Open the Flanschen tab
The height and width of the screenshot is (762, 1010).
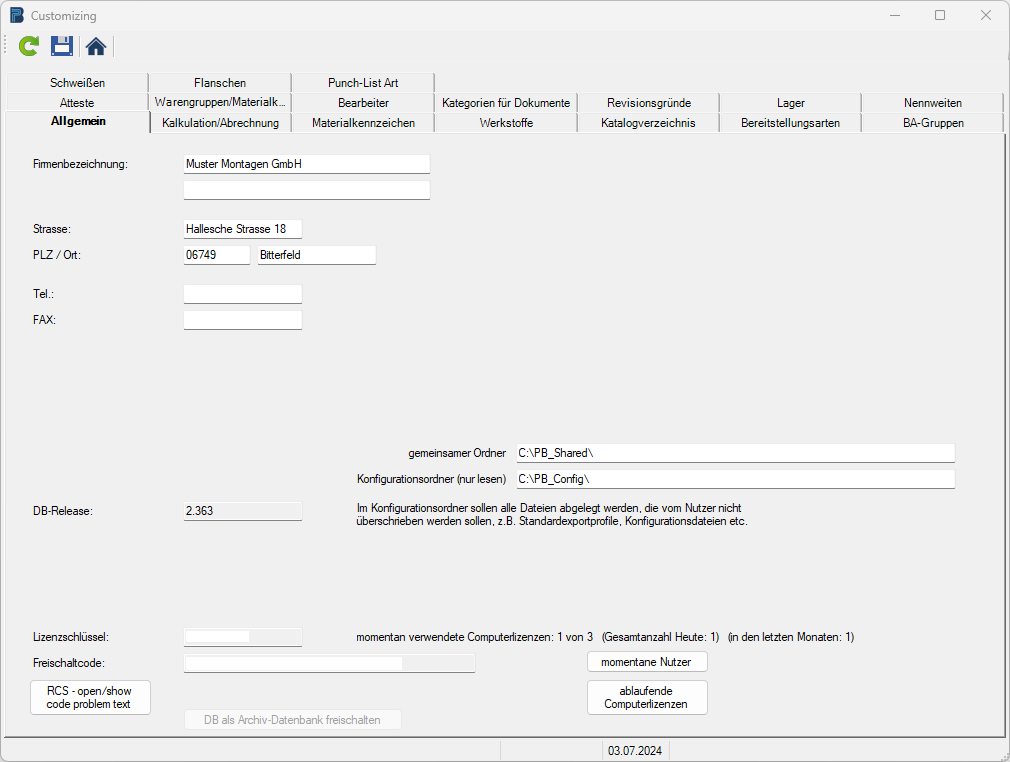[220, 83]
